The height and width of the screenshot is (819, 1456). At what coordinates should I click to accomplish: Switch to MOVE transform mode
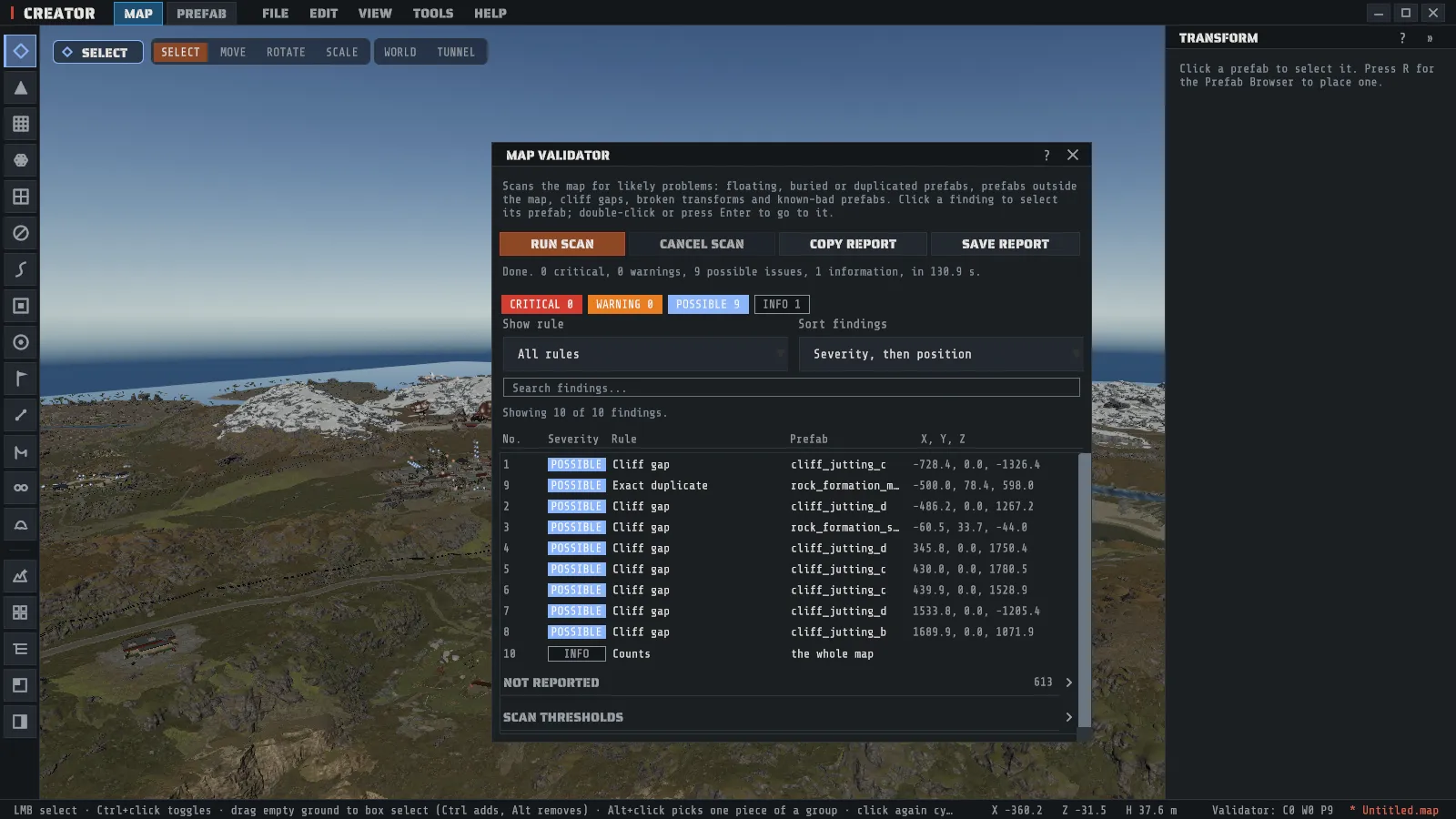(x=233, y=52)
